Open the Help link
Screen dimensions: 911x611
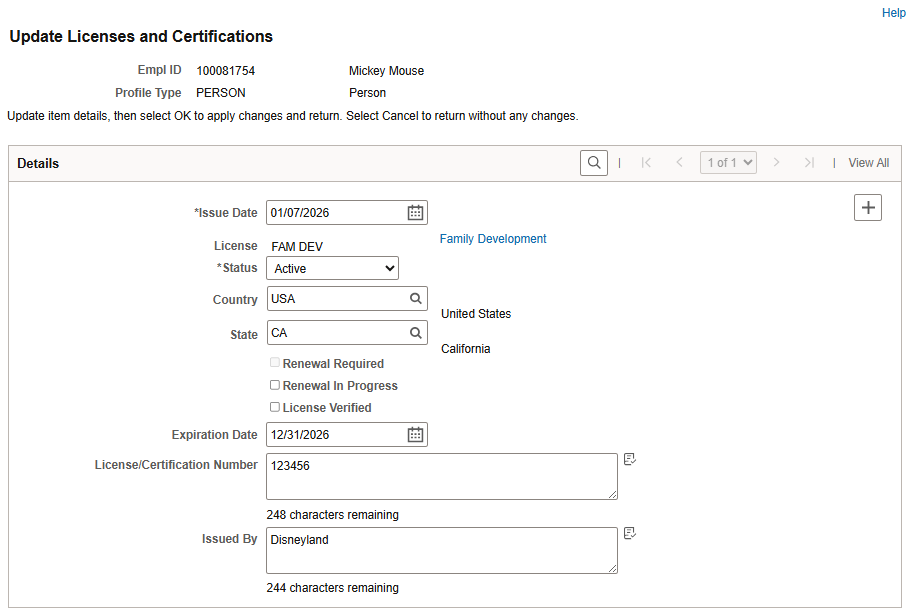tap(893, 13)
